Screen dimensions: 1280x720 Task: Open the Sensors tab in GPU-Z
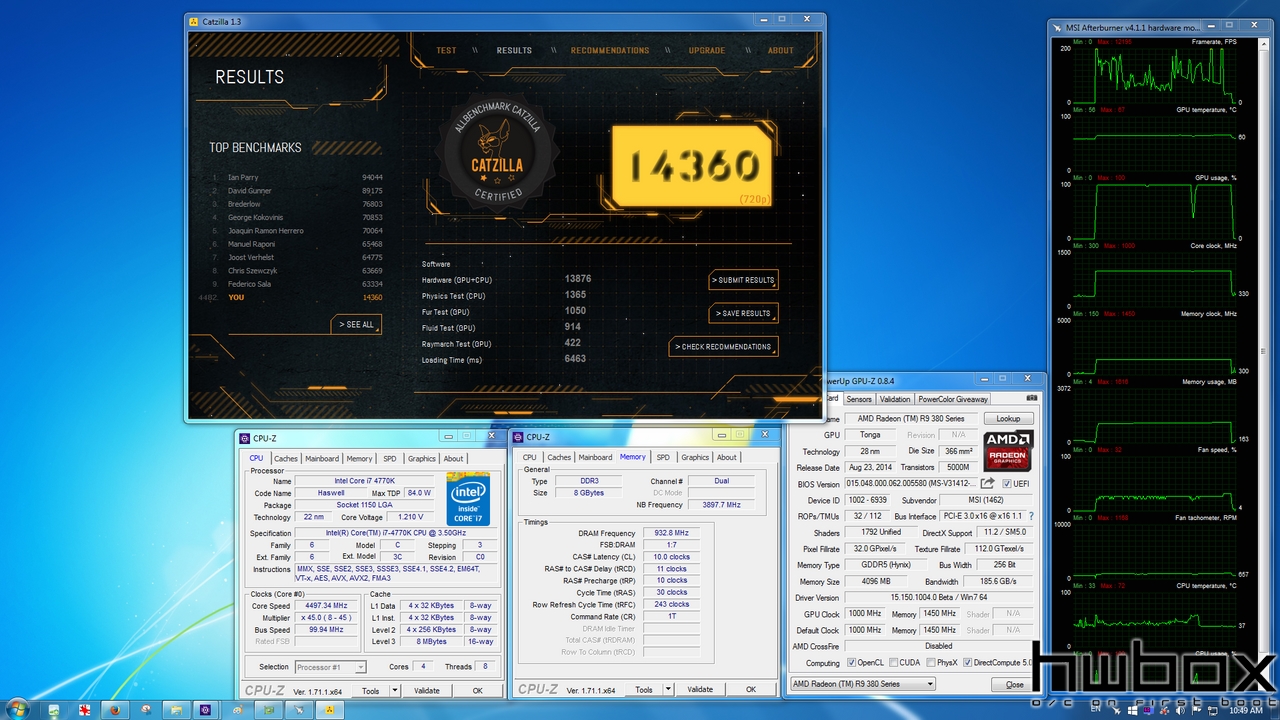click(x=859, y=399)
